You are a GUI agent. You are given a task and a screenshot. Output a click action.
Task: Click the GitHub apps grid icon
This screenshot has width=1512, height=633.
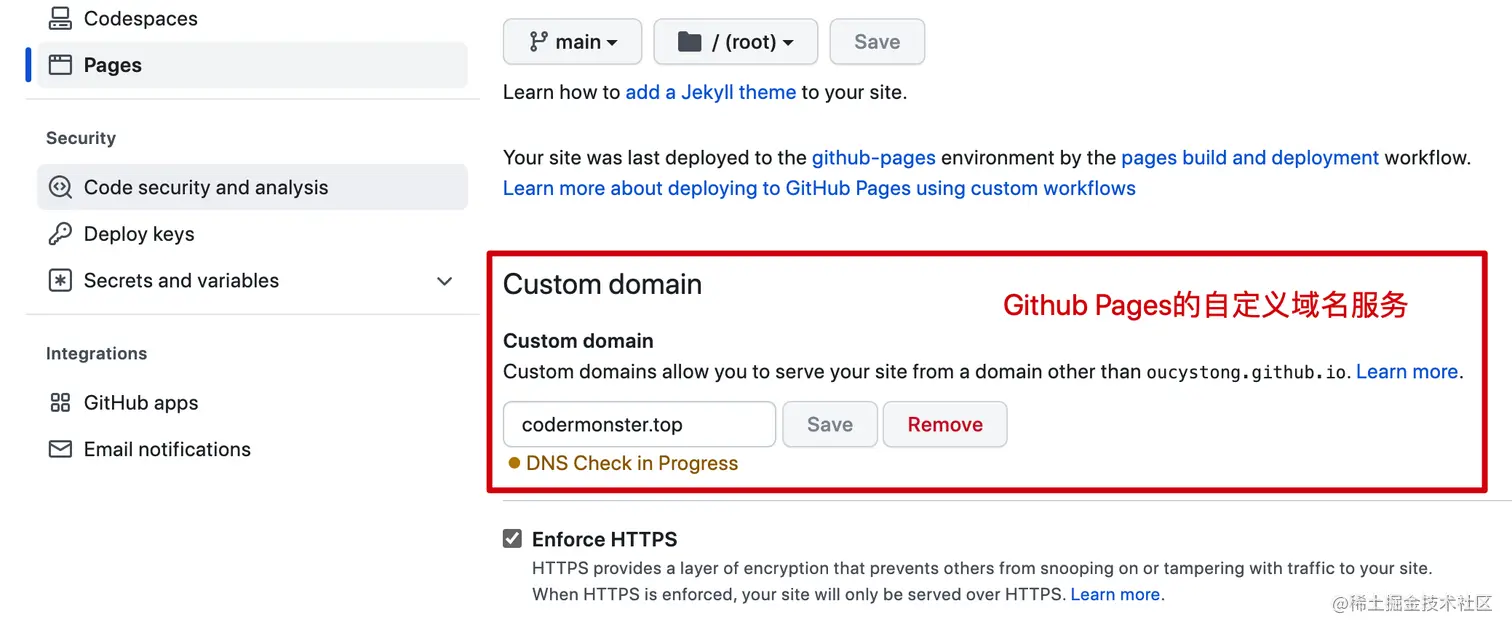tap(60, 403)
